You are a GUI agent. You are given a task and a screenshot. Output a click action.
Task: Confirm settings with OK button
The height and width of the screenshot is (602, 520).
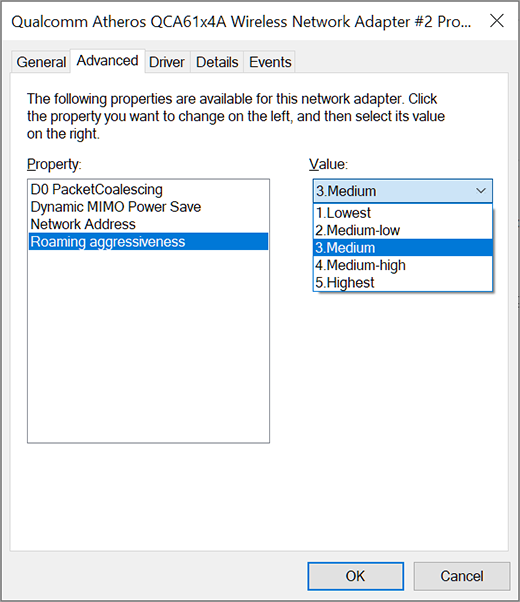point(355,576)
